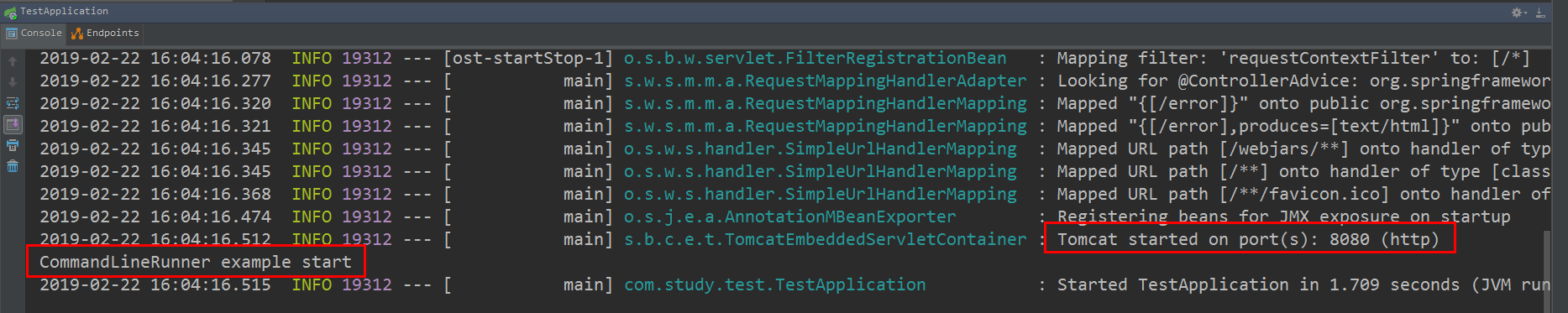Image resolution: width=1568 pixels, height=313 pixels.
Task: Click the Endpoints tab icon
Action: point(77,34)
